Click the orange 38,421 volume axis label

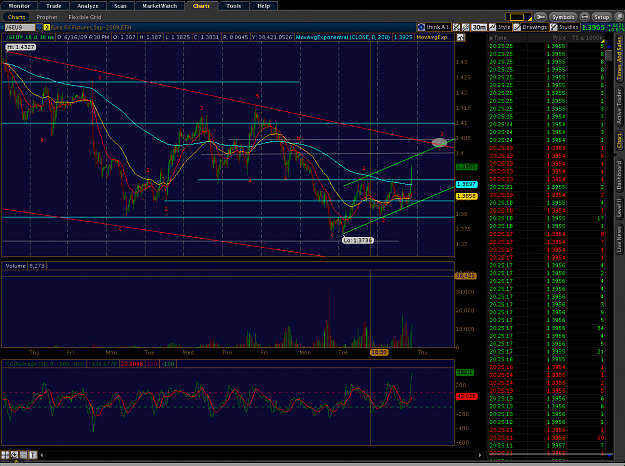pyautogui.click(x=466, y=276)
